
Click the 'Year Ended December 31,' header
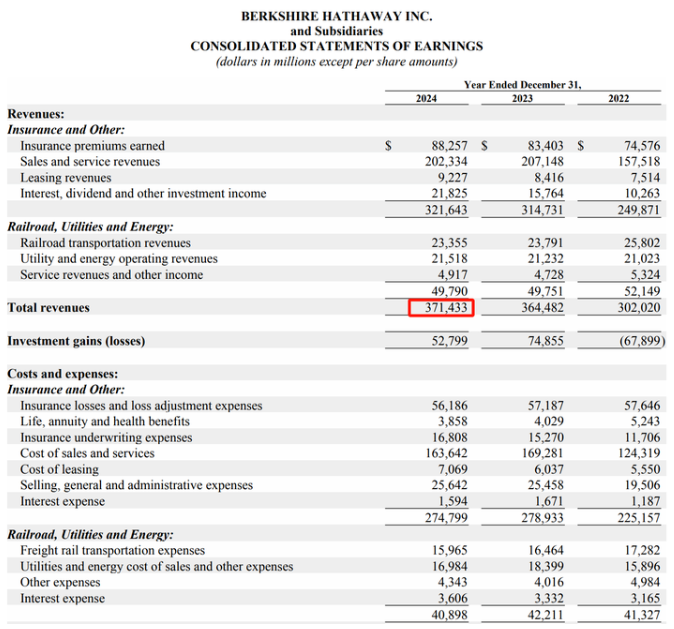[523, 85]
